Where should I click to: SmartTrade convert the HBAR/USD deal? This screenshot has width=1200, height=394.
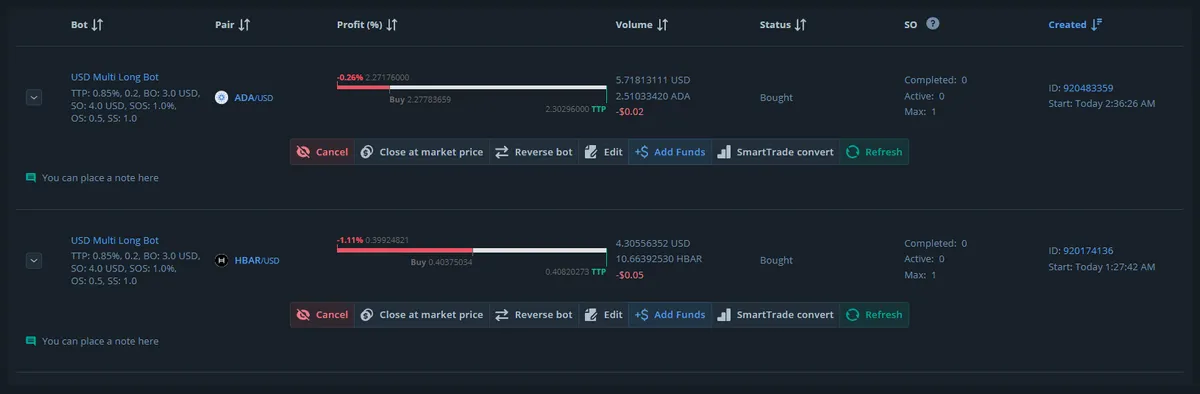[x=775, y=315]
